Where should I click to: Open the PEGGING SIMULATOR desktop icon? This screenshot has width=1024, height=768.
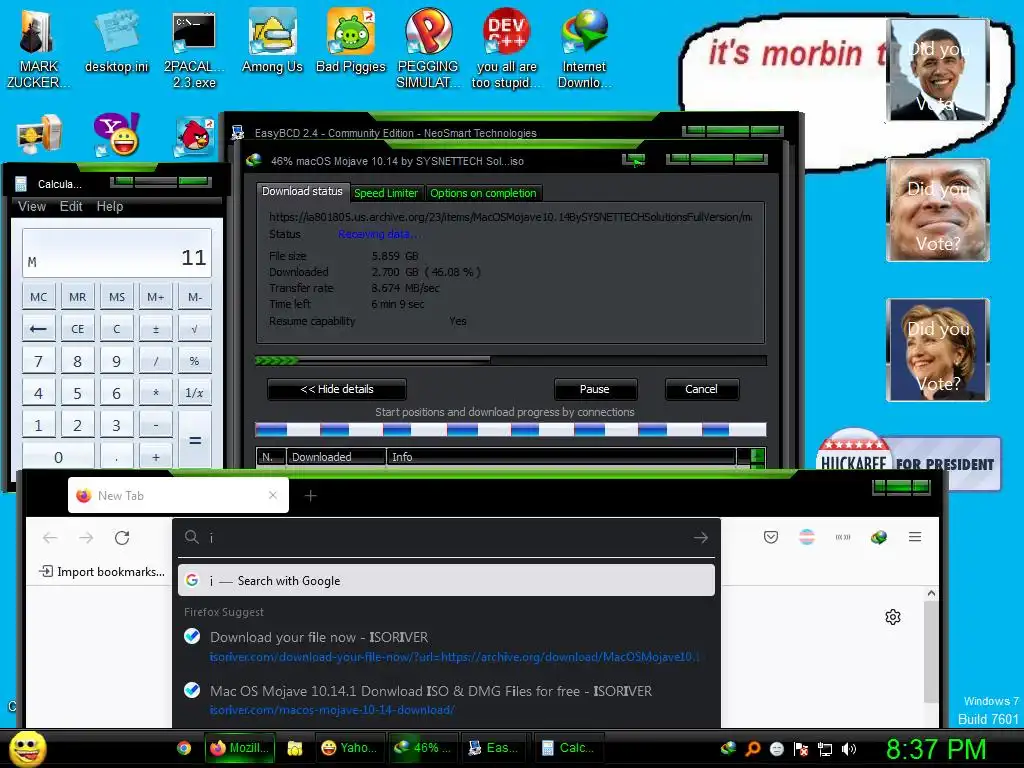click(x=428, y=49)
